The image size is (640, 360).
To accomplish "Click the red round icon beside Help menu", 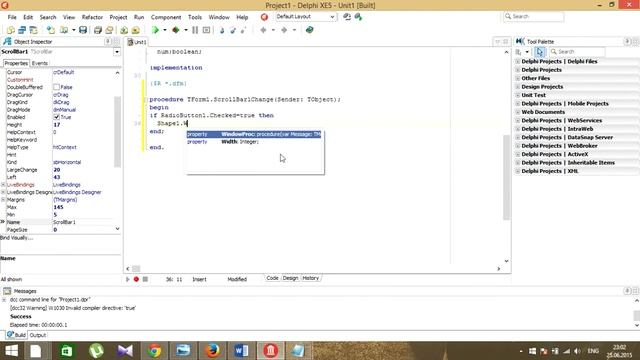I will coord(264,17).
